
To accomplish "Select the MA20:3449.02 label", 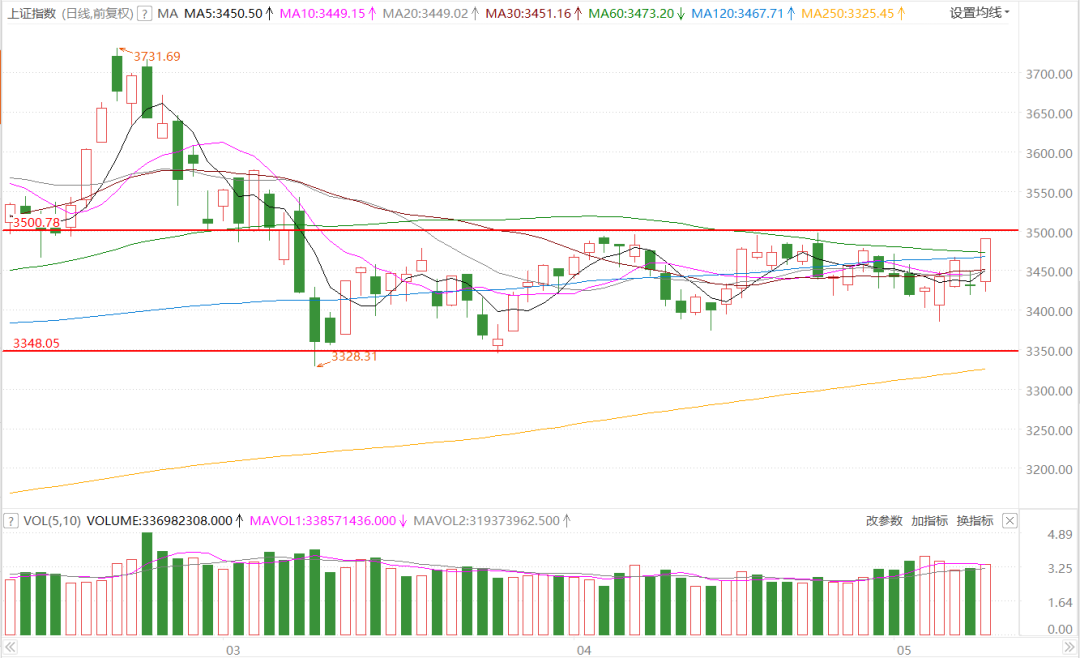I will click(430, 13).
